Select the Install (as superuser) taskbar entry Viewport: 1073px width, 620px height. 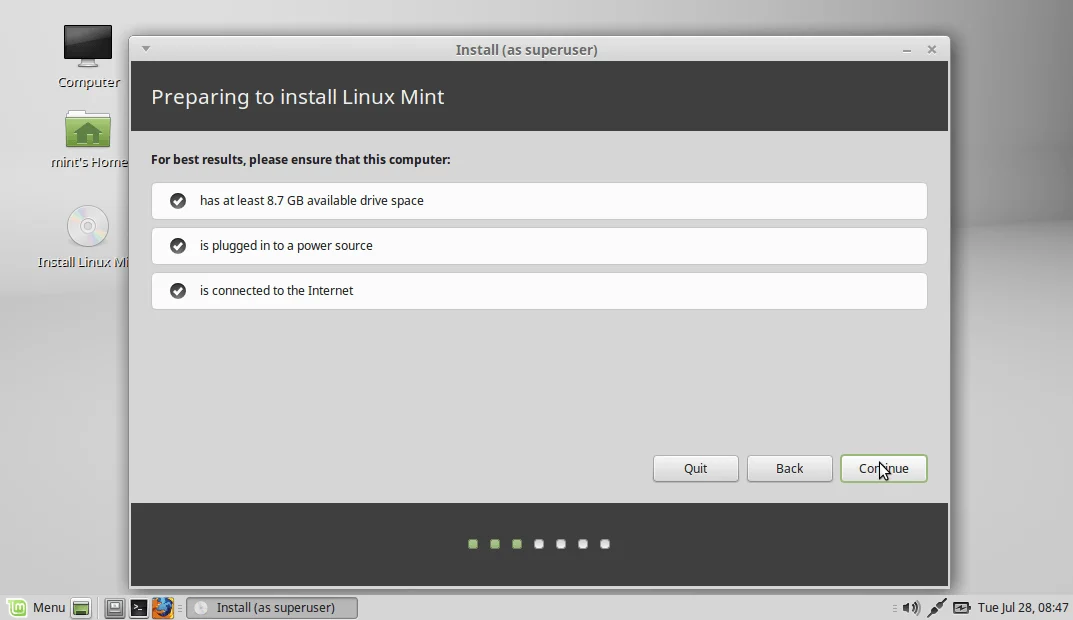(271, 607)
